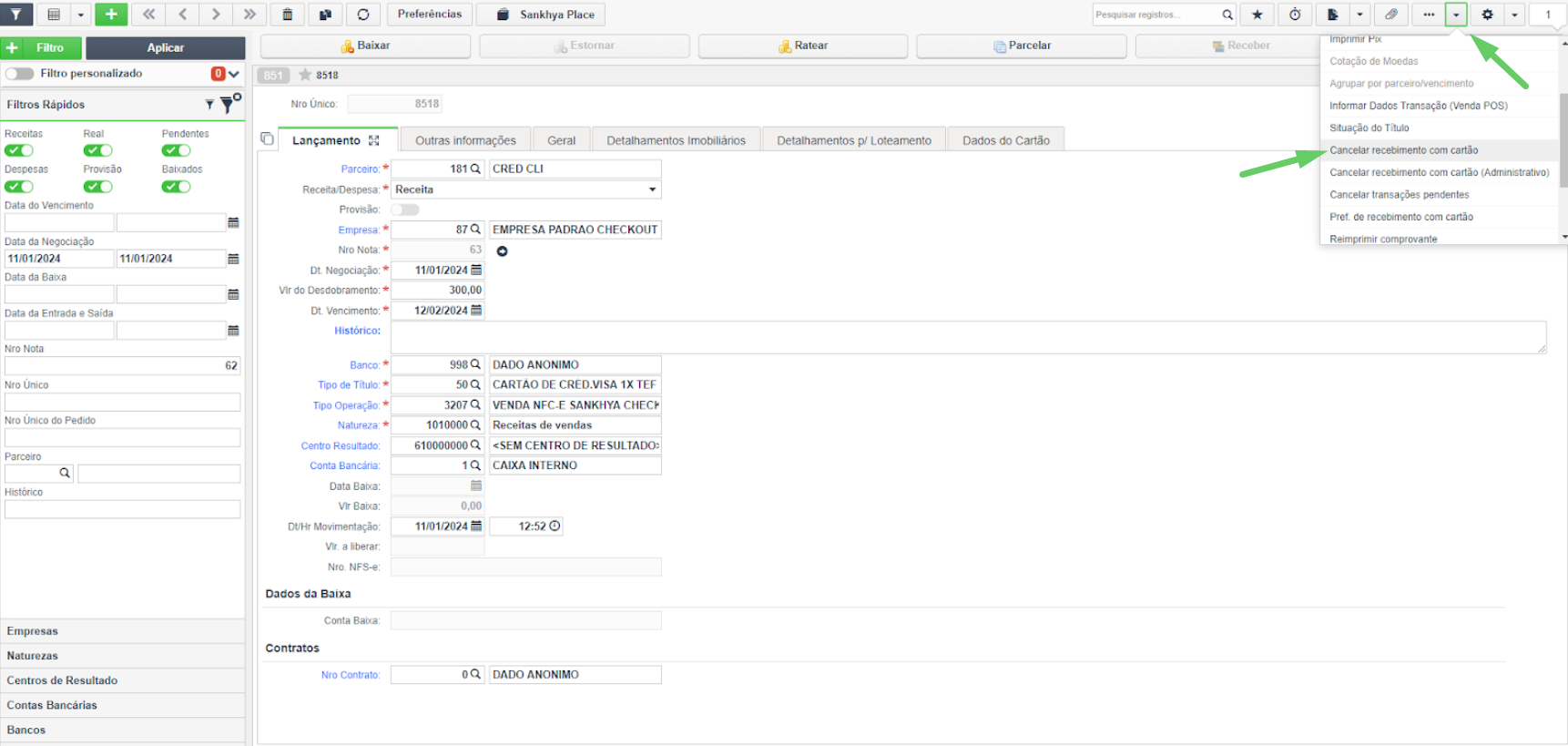This screenshot has height=746, width=1568.
Task: Click the Aplicar filter button
Action: [166, 47]
